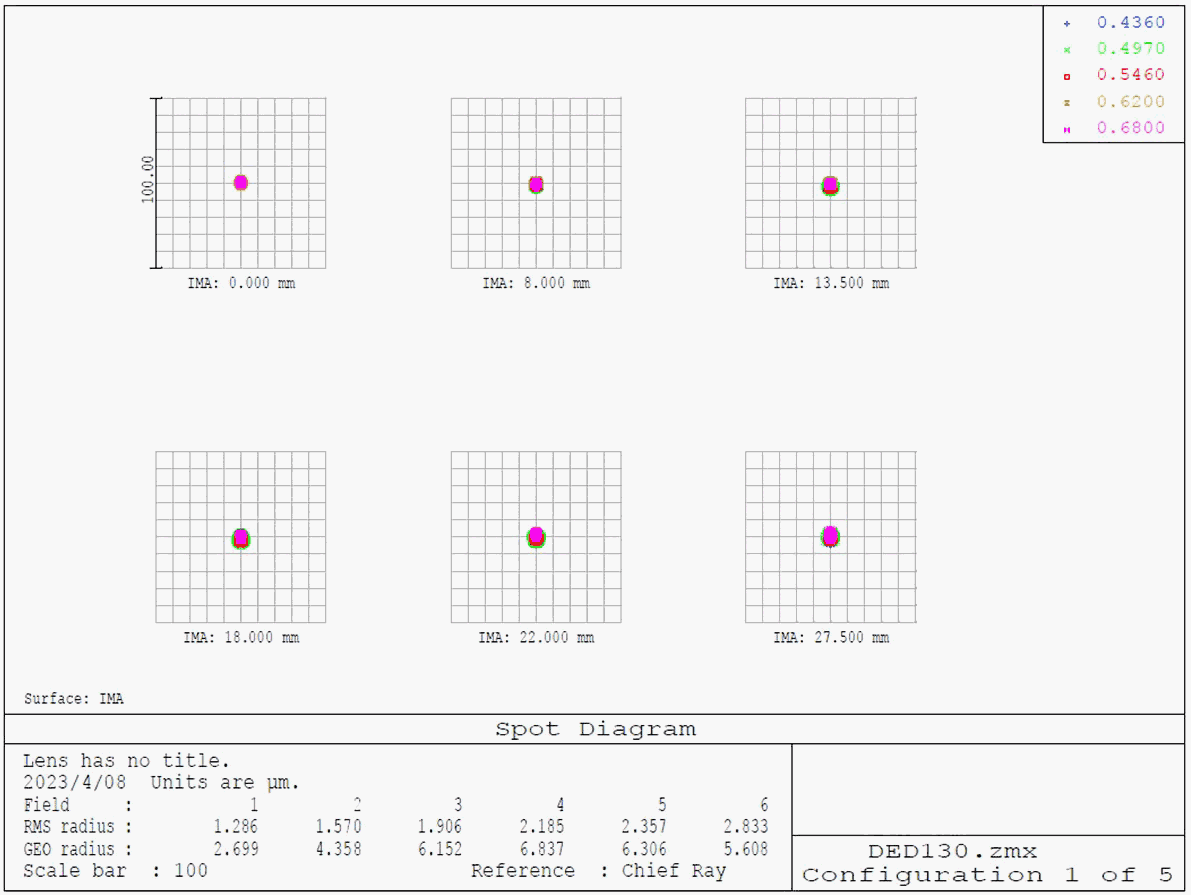Click the DED130.zmx file name
This screenshot has width=1191, height=895.
(x=951, y=852)
